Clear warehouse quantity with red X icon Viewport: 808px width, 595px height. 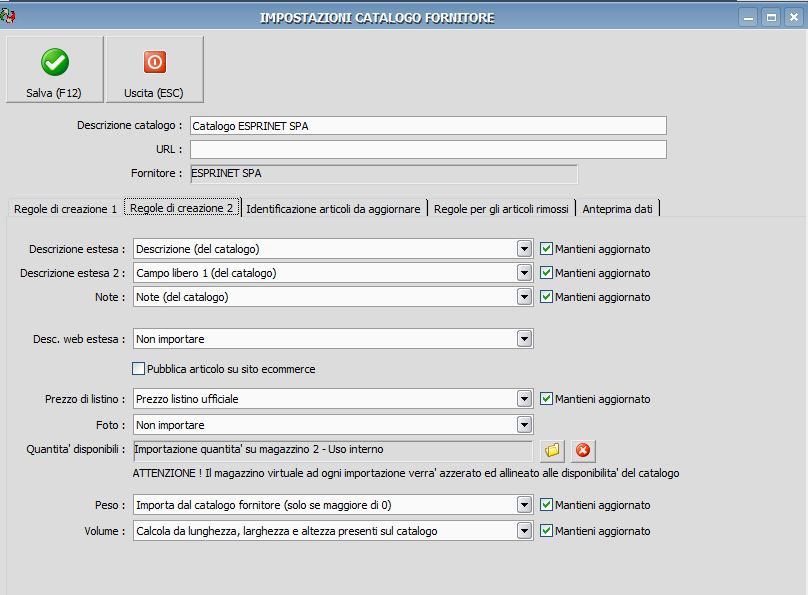click(583, 450)
